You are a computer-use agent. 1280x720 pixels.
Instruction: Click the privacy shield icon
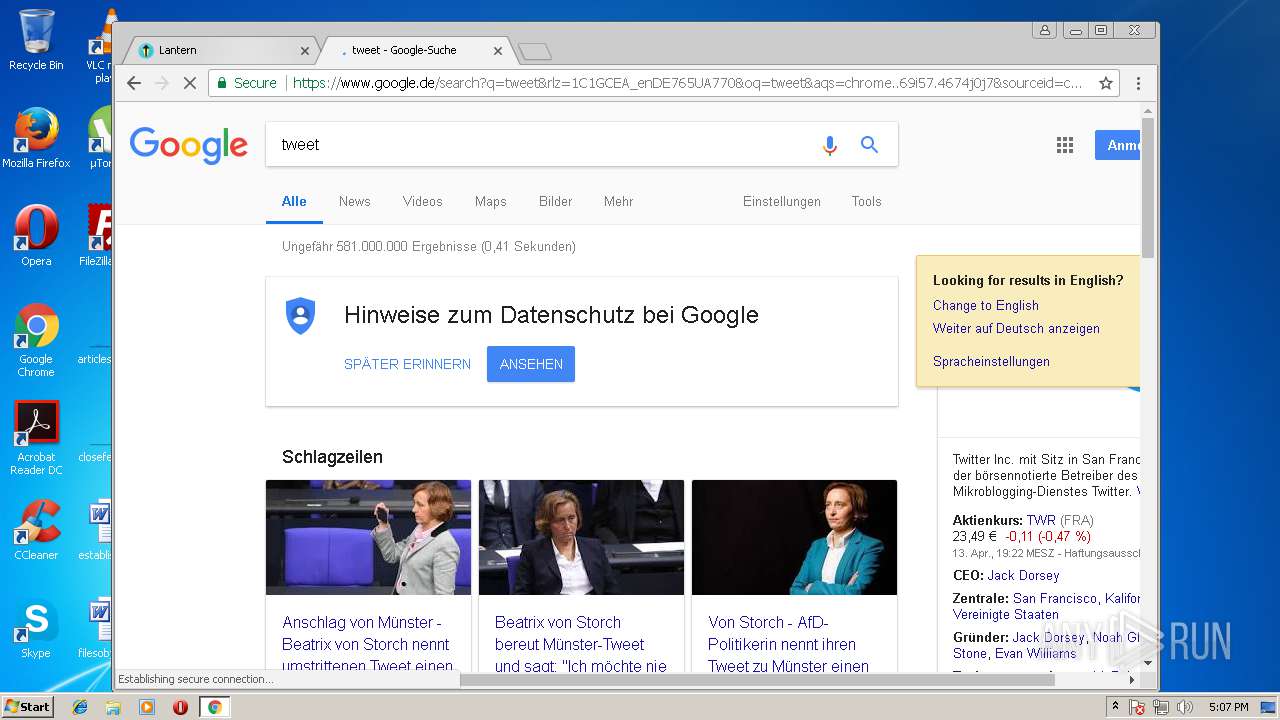pyautogui.click(x=300, y=316)
